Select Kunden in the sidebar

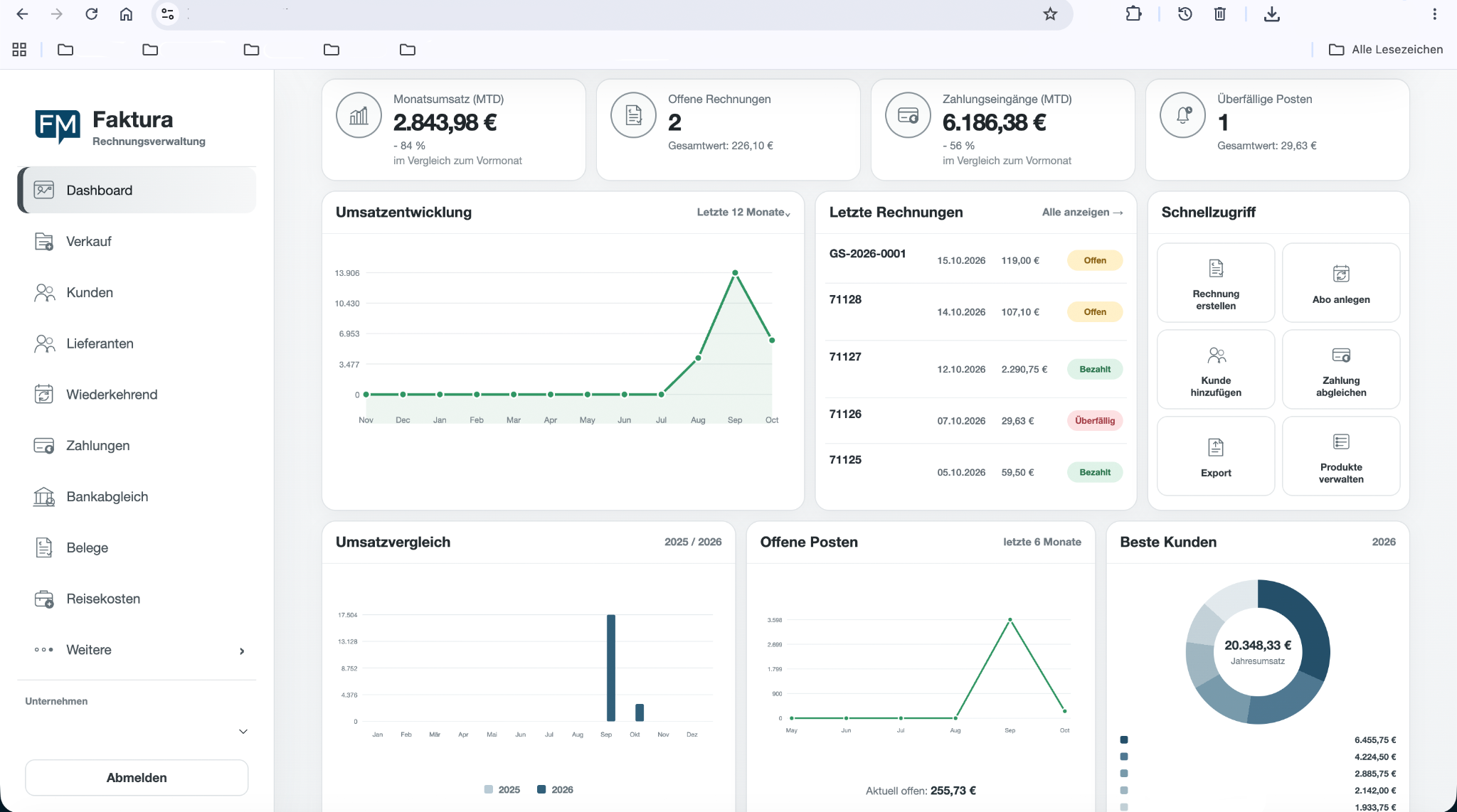click(x=137, y=292)
